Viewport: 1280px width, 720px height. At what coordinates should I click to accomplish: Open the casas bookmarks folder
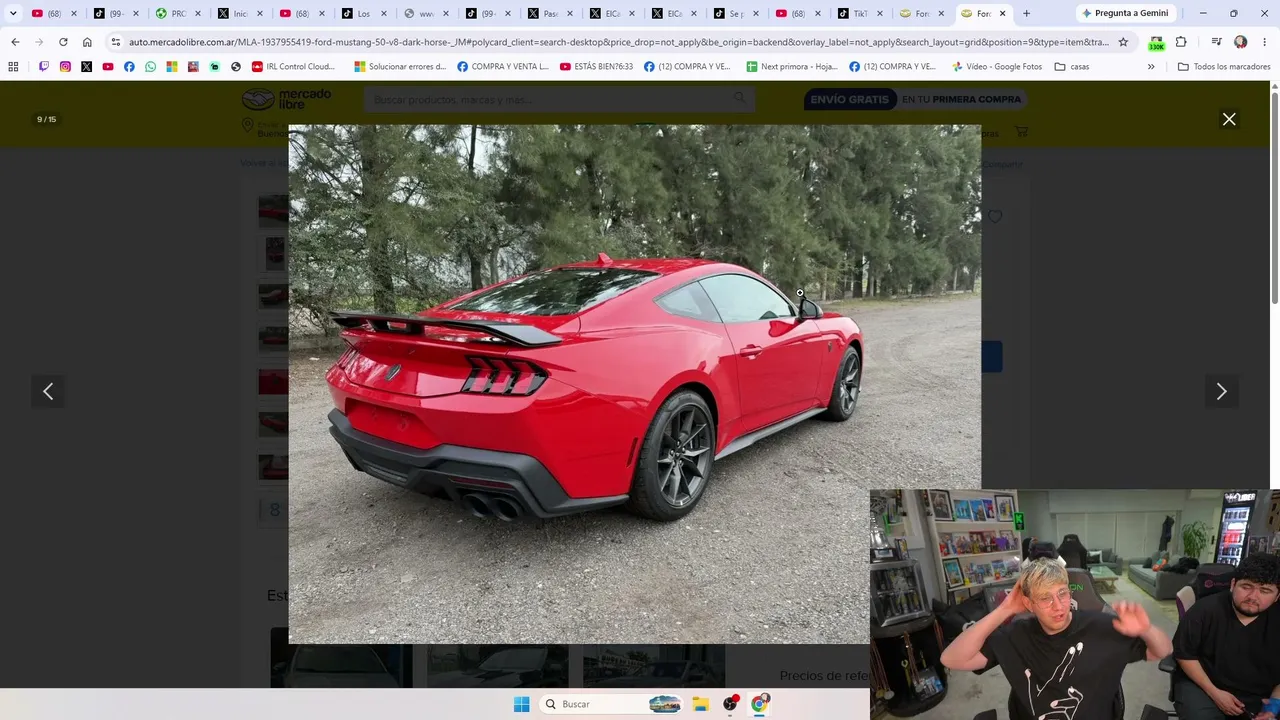[x=1072, y=66]
